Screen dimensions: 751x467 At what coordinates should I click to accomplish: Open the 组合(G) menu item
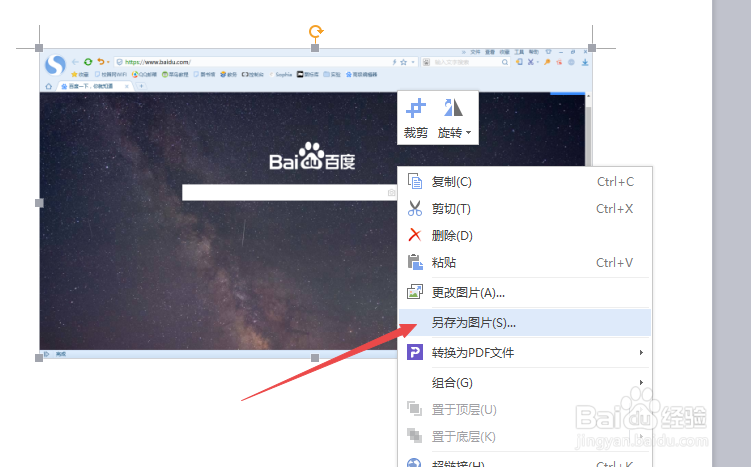pyautogui.click(x=525, y=383)
